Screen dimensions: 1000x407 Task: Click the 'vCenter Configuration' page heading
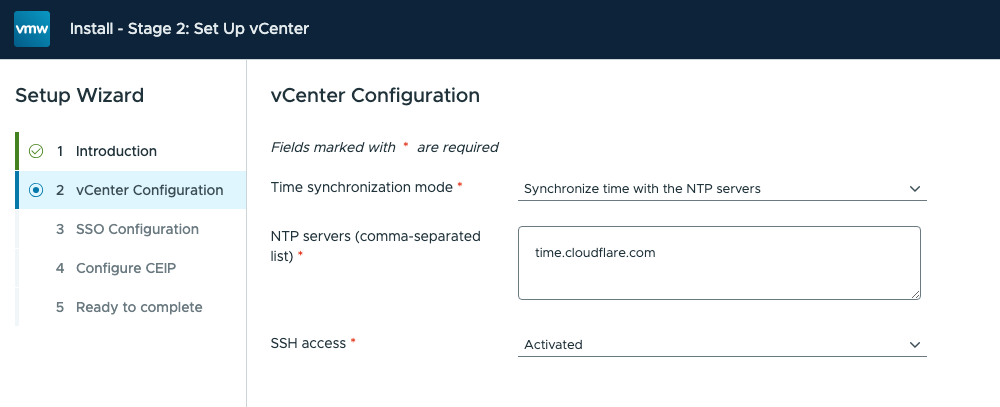tap(375, 96)
